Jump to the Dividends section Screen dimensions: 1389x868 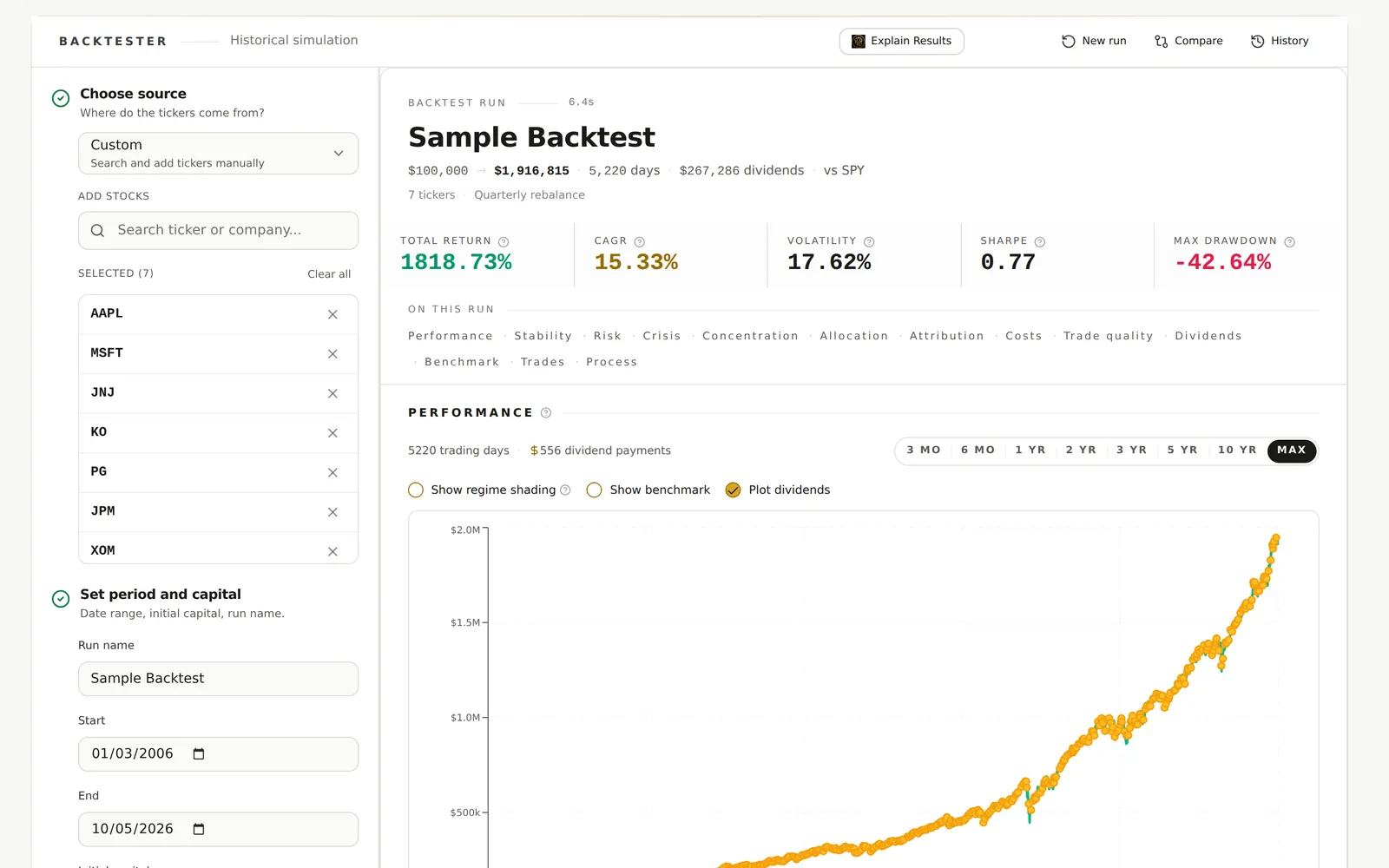coord(1208,336)
